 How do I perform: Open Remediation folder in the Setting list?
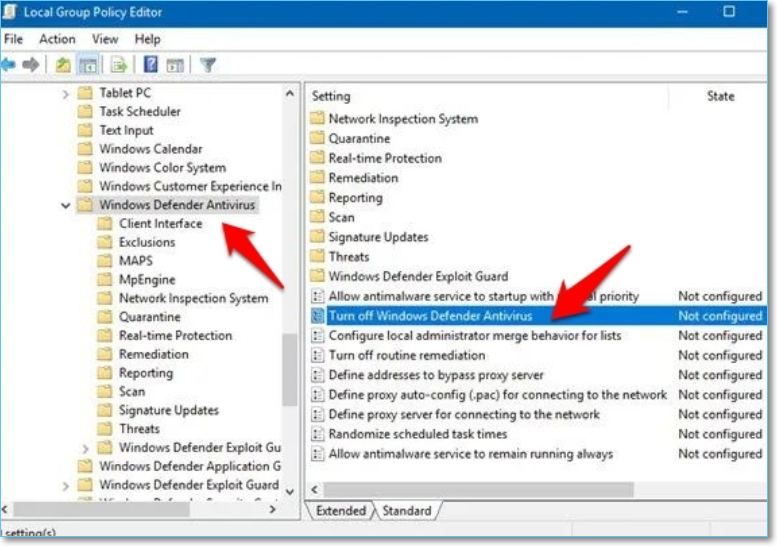tap(363, 178)
